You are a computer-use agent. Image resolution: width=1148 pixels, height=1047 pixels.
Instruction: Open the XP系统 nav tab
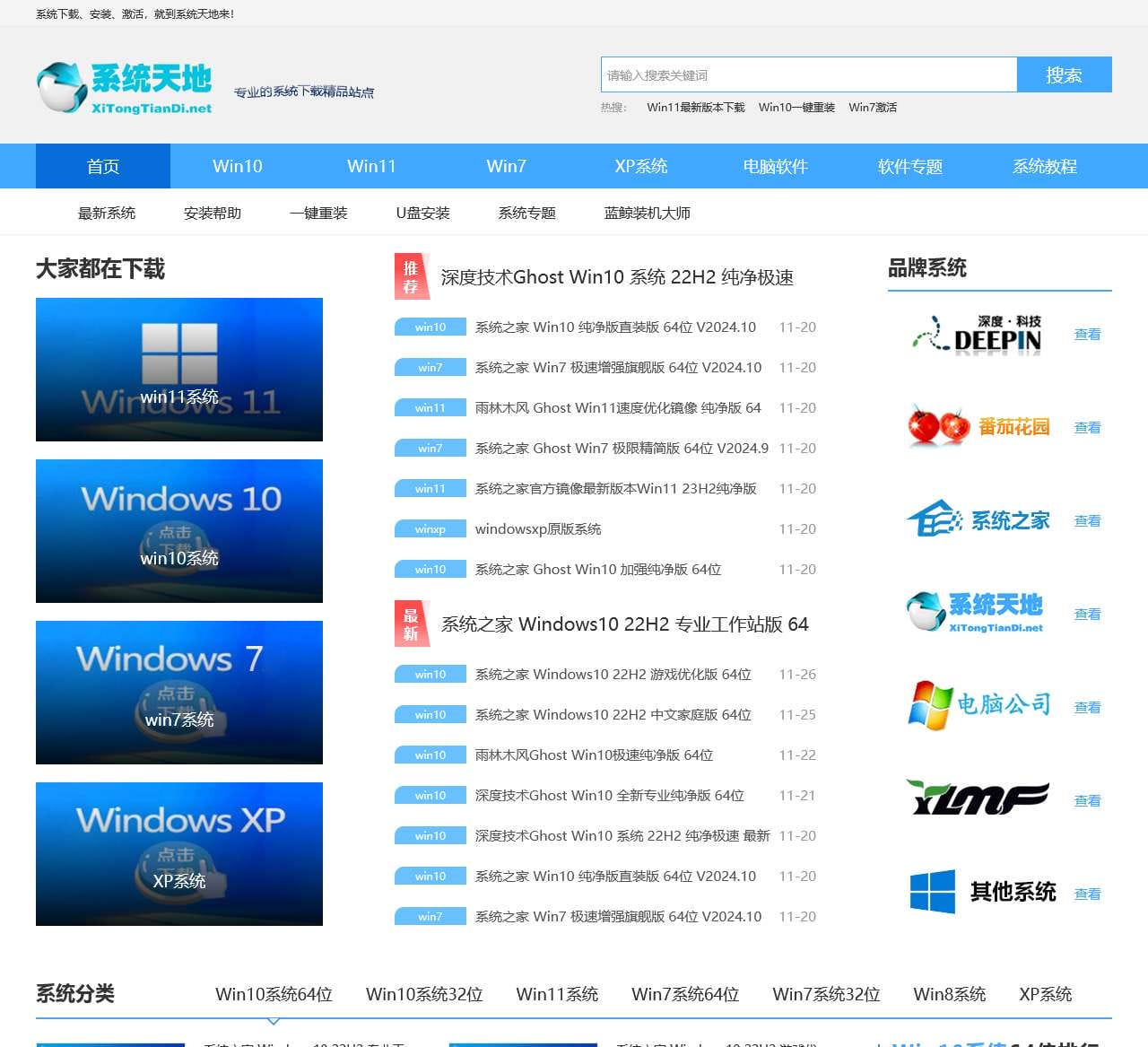coord(641,166)
